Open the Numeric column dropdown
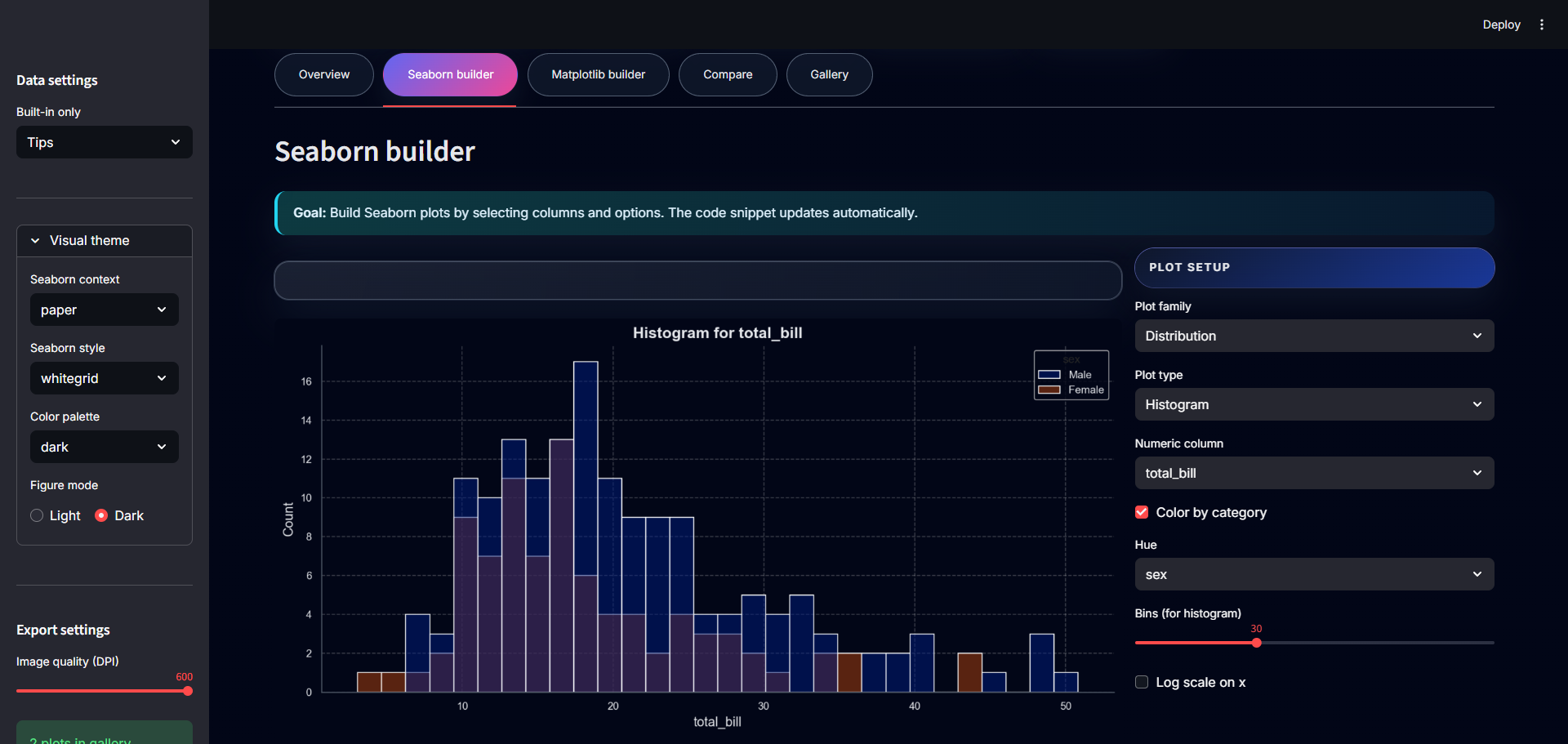1568x744 pixels. coord(1313,473)
